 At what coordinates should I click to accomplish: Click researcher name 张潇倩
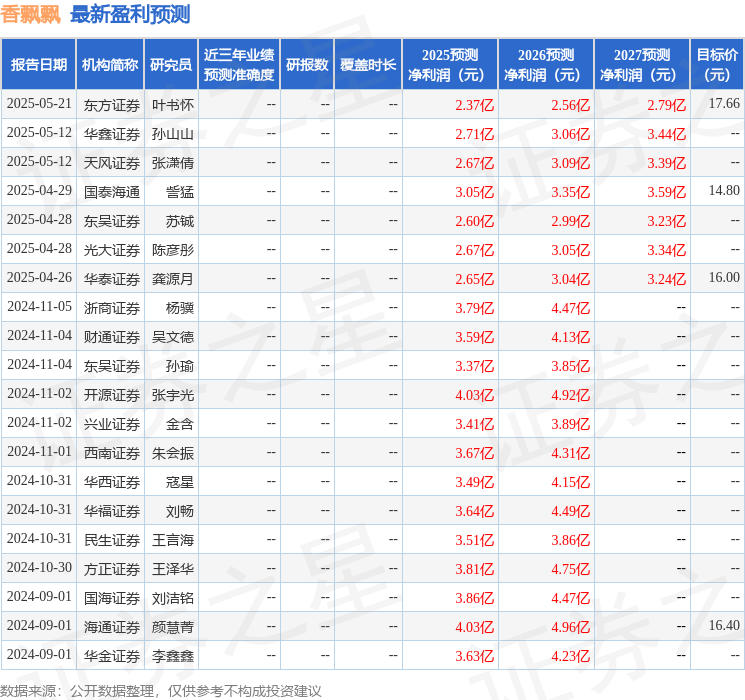coord(173,163)
